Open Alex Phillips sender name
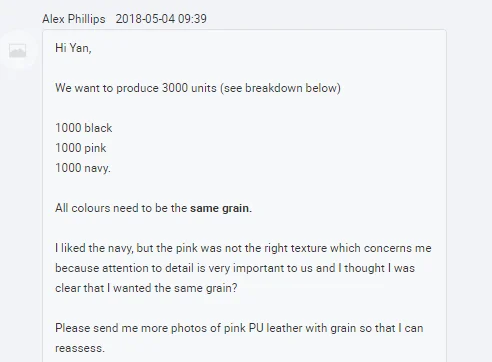 (x=74, y=19)
